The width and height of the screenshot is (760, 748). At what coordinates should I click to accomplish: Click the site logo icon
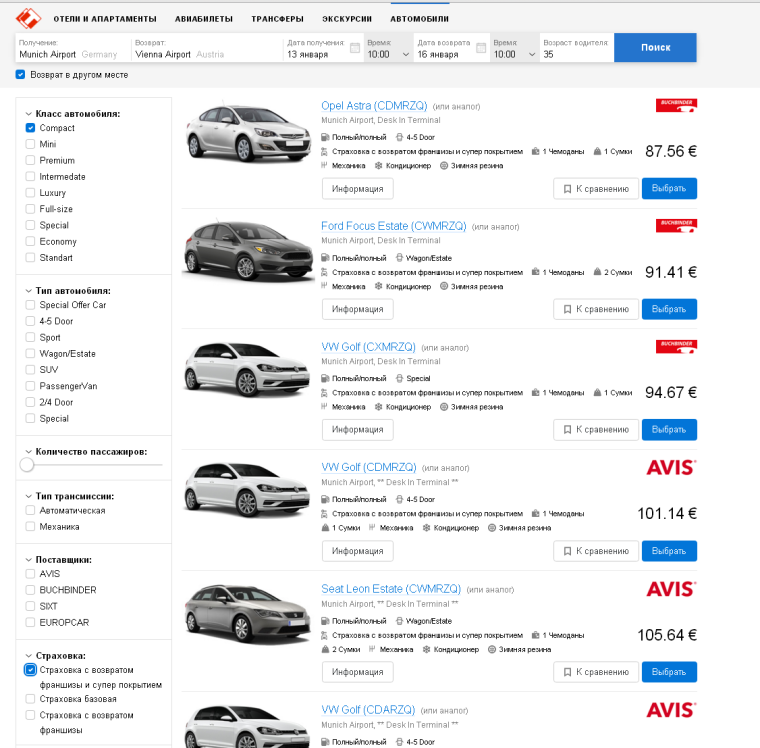pos(30,18)
